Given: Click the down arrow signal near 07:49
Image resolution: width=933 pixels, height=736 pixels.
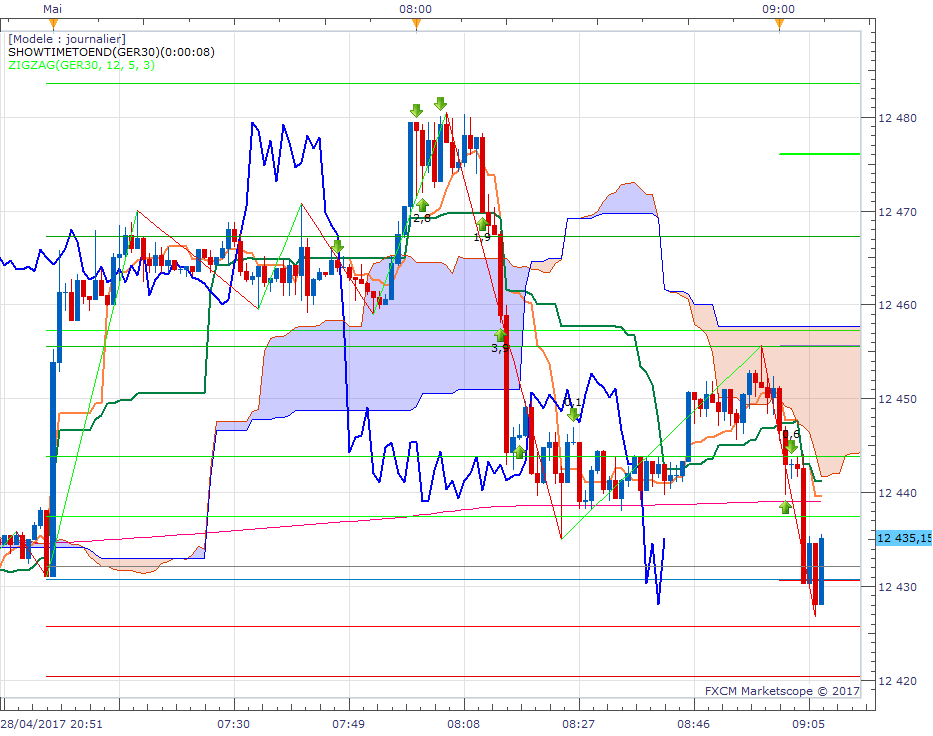Looking at the screenshot, I should pyautogui.click(x=337, y=246).
